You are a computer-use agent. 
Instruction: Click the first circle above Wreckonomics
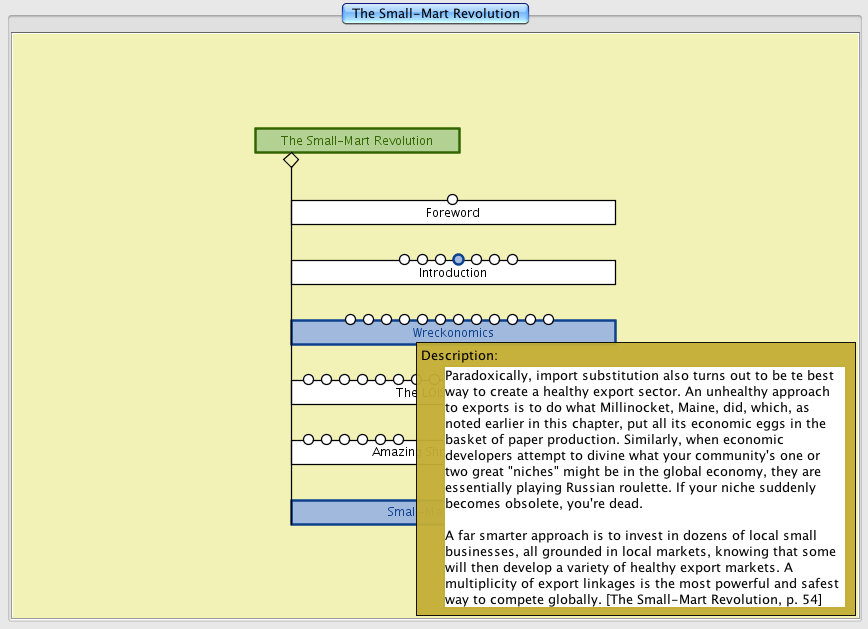[350, 320]
